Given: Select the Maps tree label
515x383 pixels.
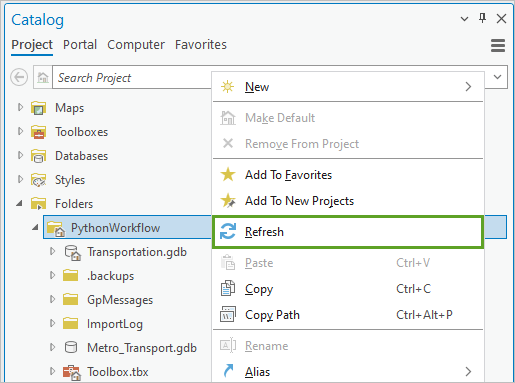Looking at the screenshot, I should tap(69, 108).
